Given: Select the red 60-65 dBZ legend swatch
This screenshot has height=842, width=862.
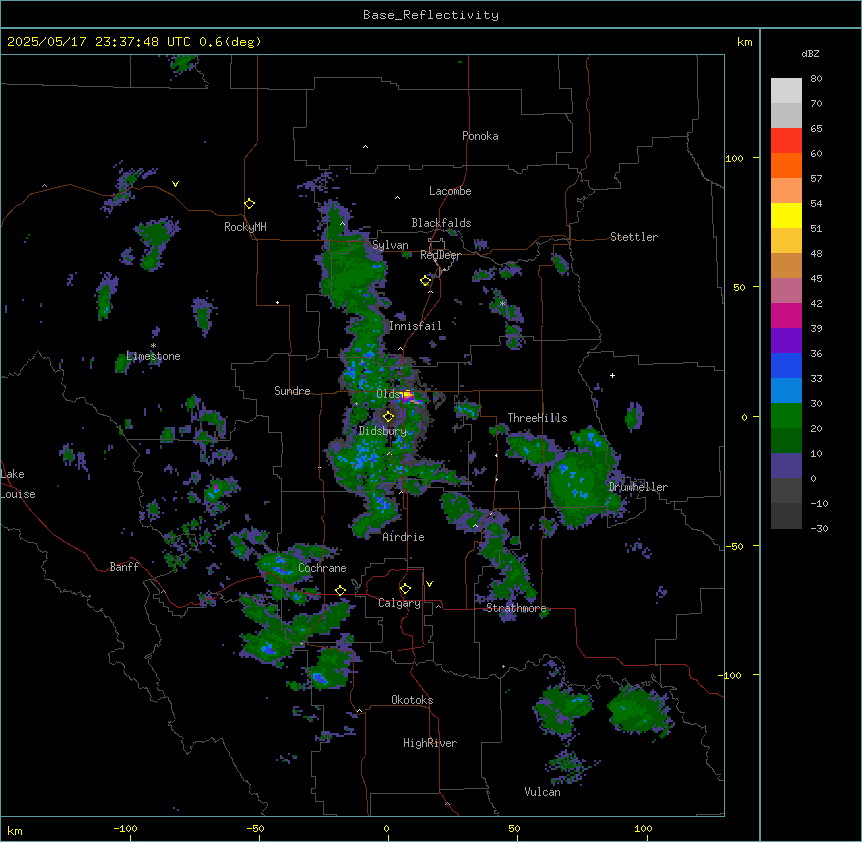Looking at the screenshot, I should tap(786, 141).
